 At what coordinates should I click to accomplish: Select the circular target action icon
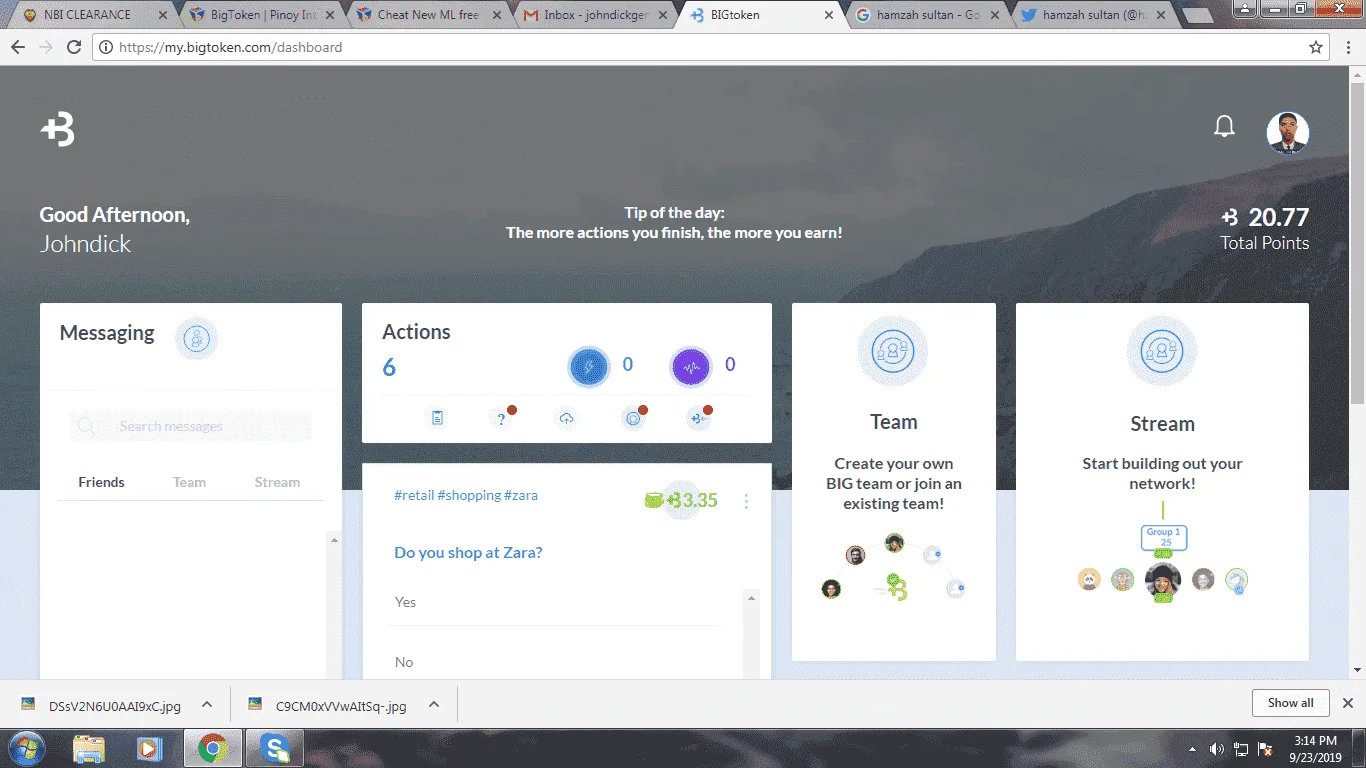tap(632, 418)
